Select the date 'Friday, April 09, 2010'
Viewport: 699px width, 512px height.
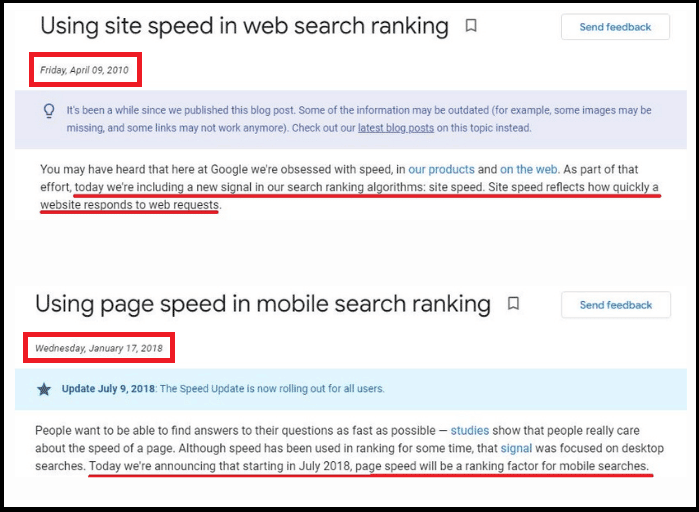pyautogui.click(x=84, y=70)
